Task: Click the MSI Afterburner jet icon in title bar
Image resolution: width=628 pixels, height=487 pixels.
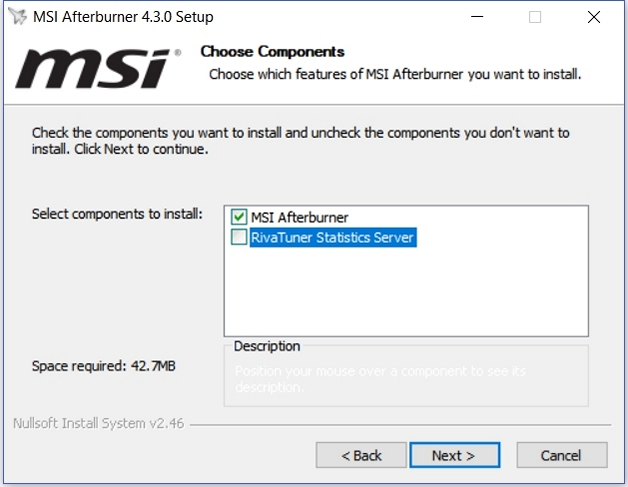Action: click(x=18, y=16)
